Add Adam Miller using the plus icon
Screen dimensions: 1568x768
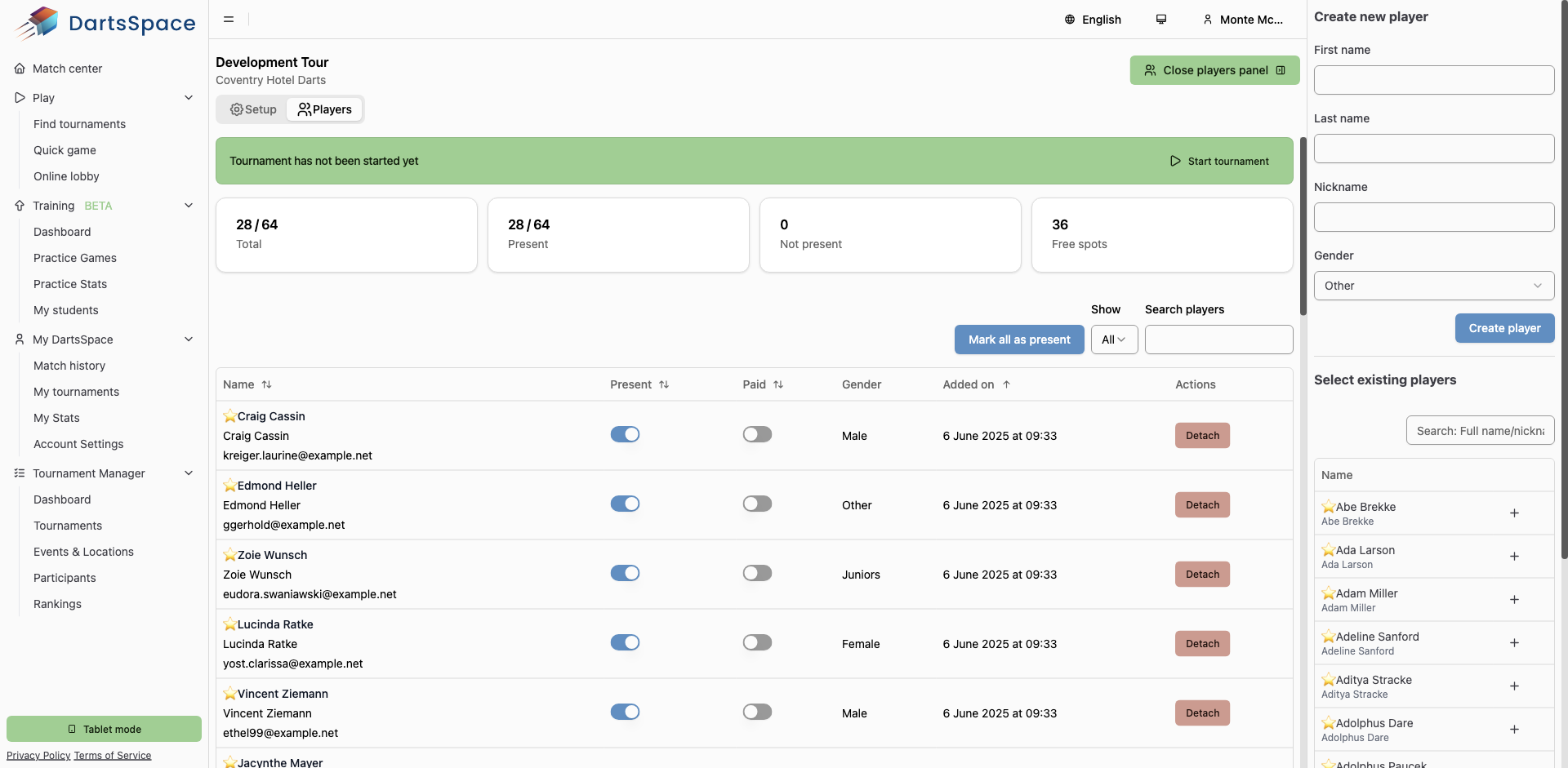tap(1513, 600)
